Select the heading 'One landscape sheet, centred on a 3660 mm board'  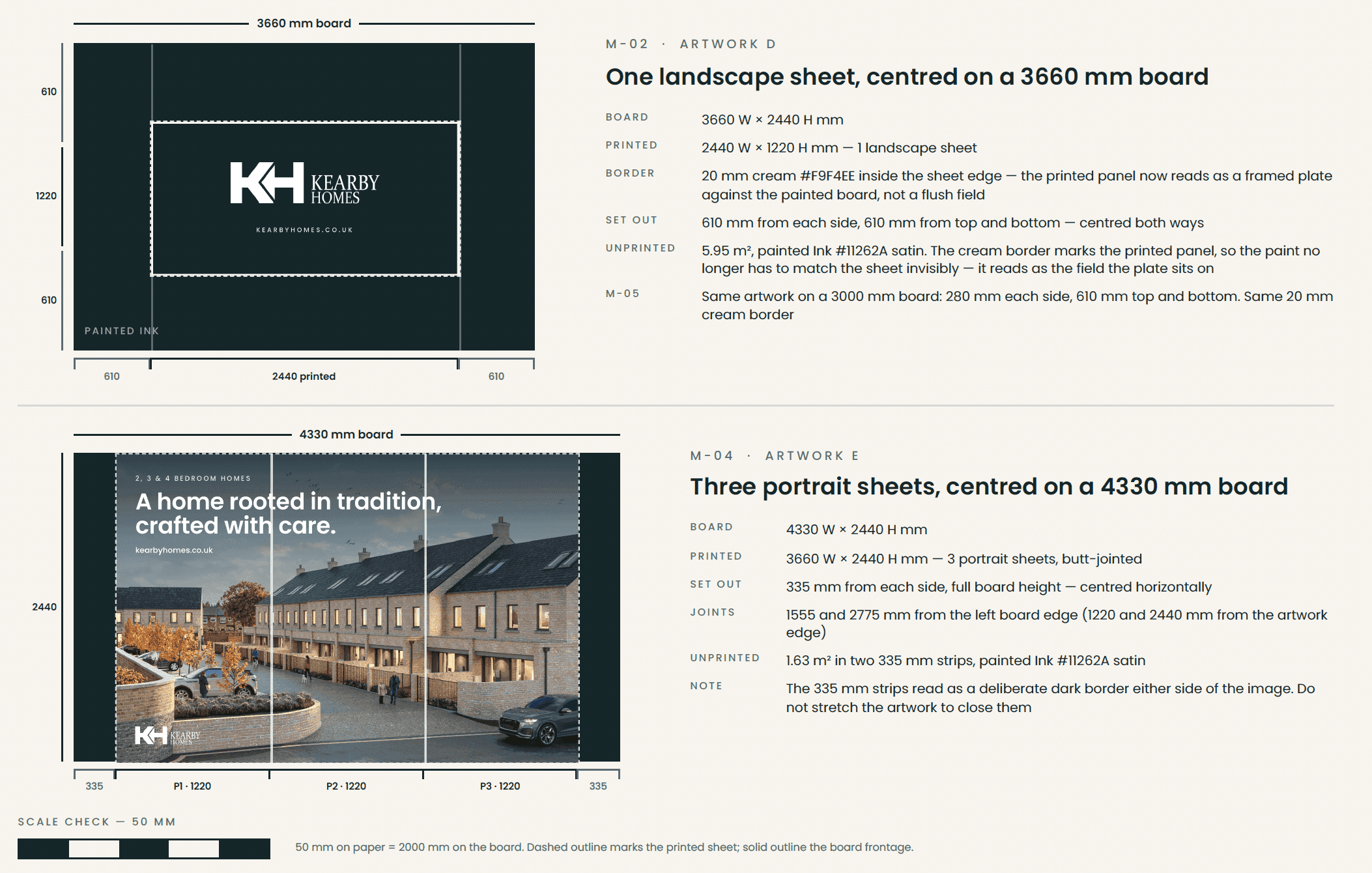point(907,77)
